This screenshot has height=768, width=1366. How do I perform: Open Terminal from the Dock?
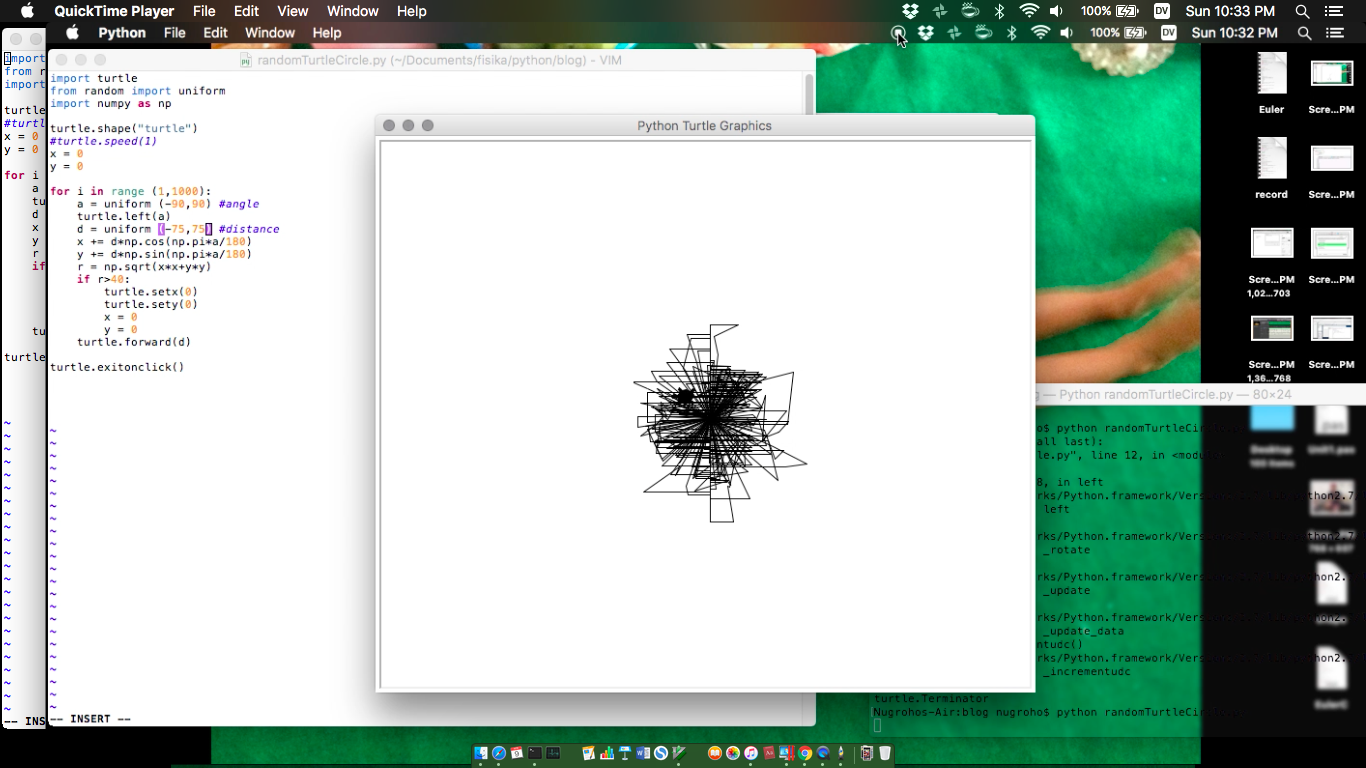tap(535, 753)
